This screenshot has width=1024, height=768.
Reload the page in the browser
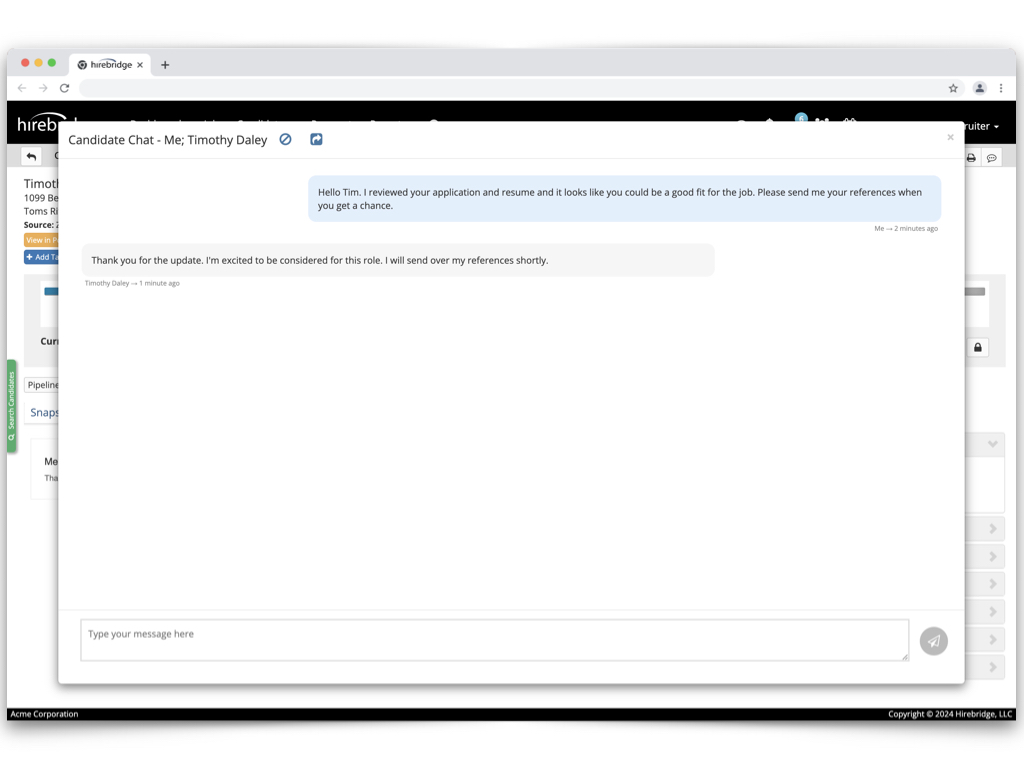pyautogui.click(x=64, y=88)
